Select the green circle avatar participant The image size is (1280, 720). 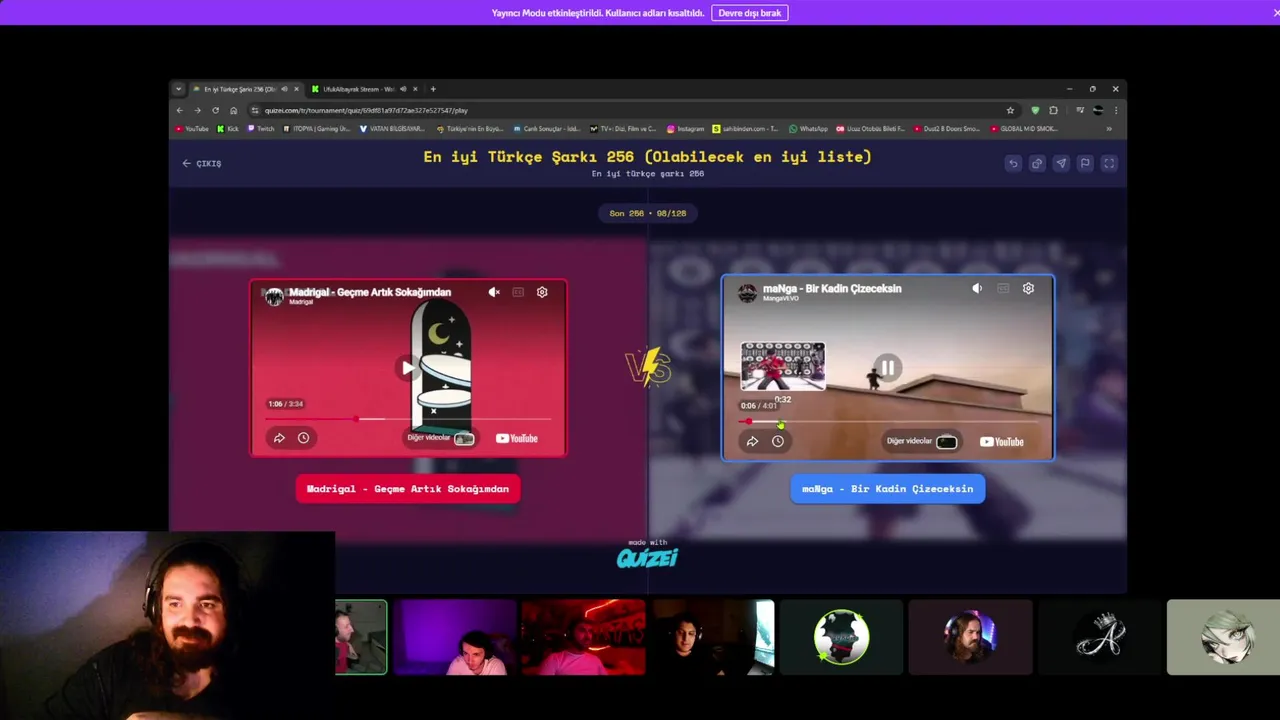(841, 637)
